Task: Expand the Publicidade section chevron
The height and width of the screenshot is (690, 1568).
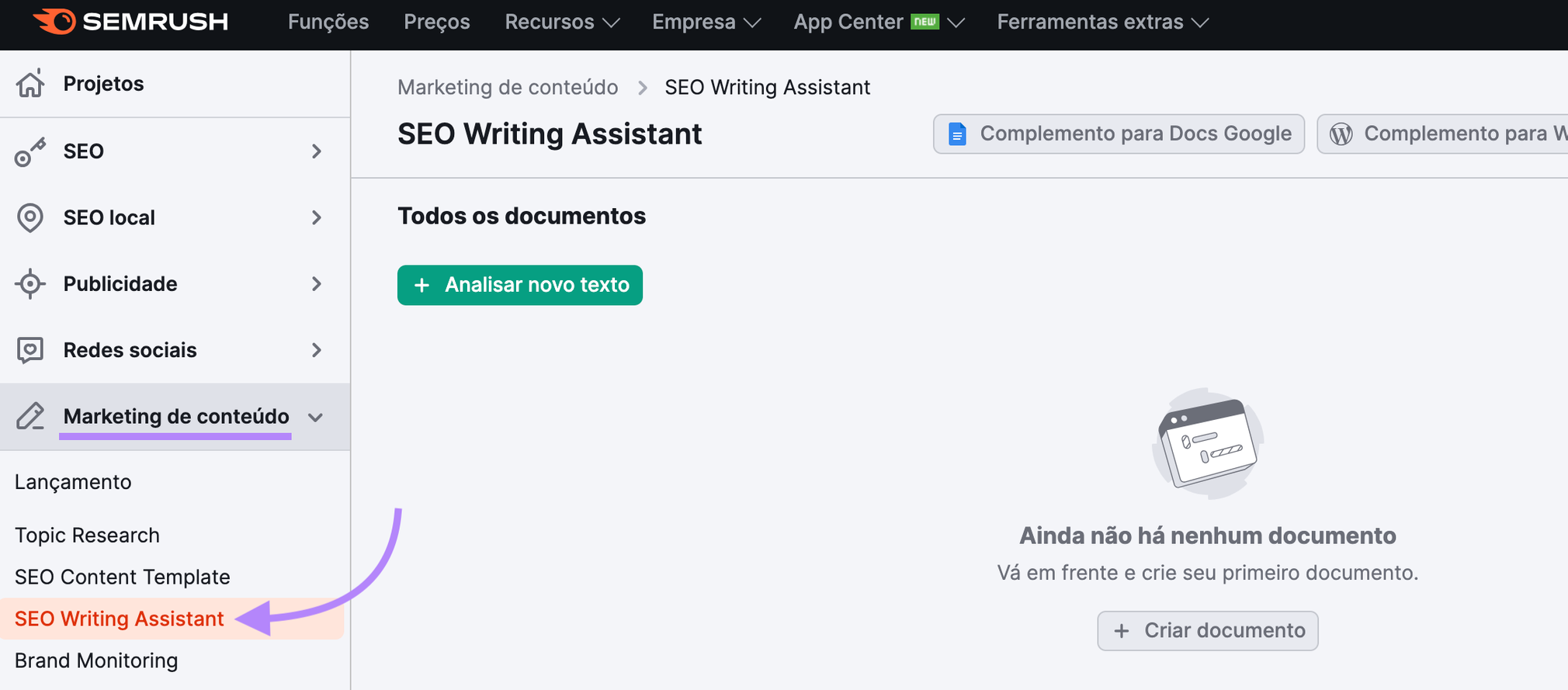Action: click(316, 284)
